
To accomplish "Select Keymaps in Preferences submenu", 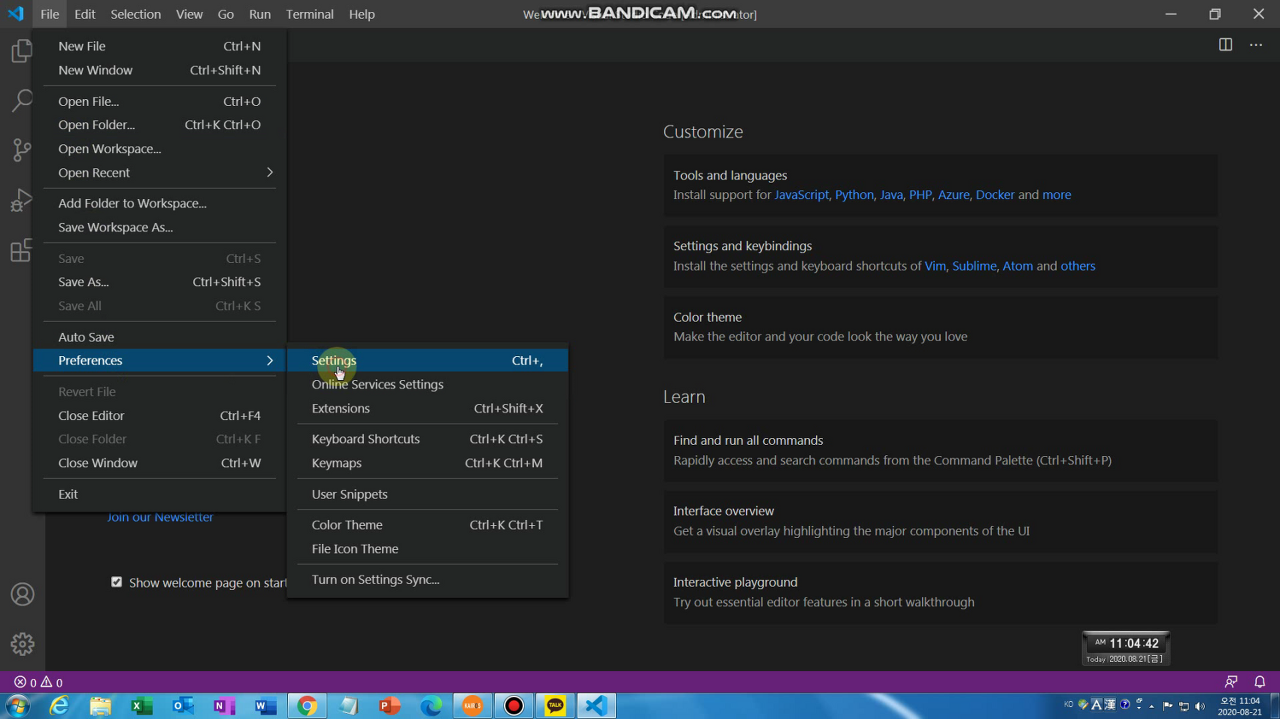I will coord(427,463).
